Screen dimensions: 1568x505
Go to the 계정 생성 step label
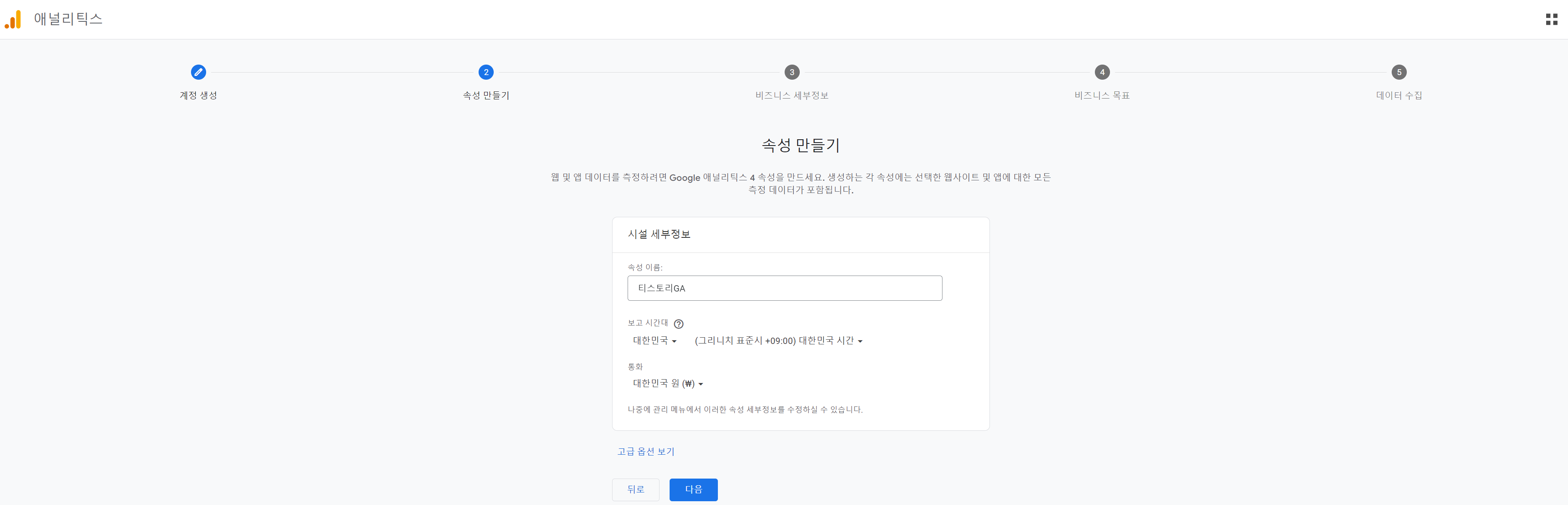[199, 96]
